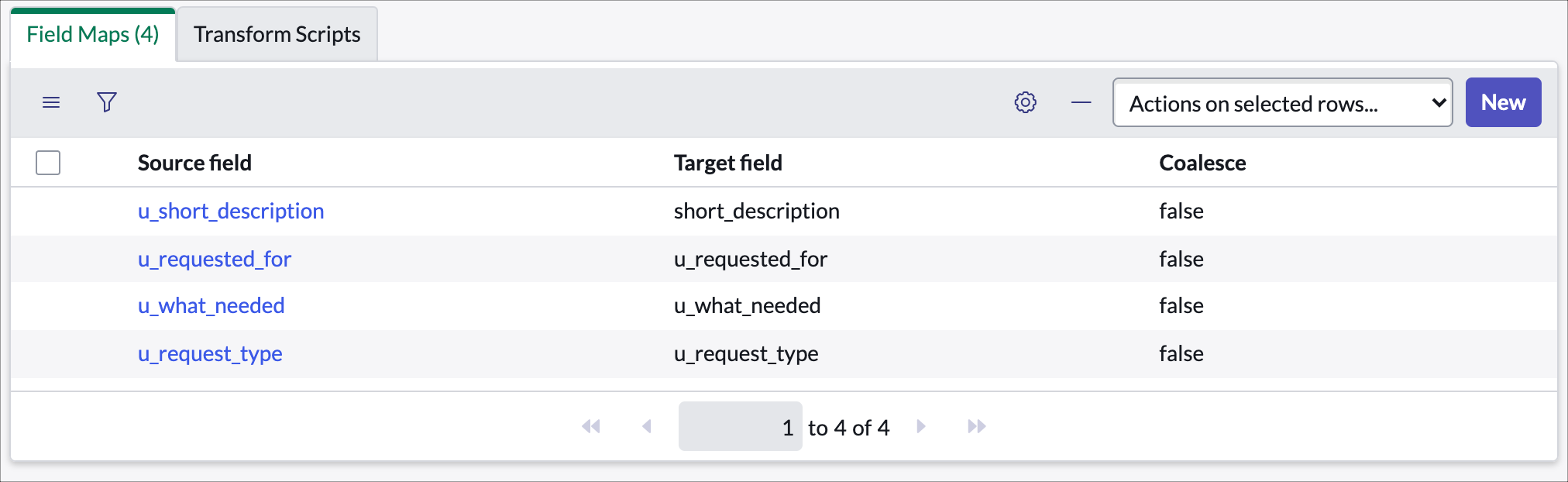Open the list personalization gear settings
Screen dimensions: 1568x482
(x=1025, y=102)
